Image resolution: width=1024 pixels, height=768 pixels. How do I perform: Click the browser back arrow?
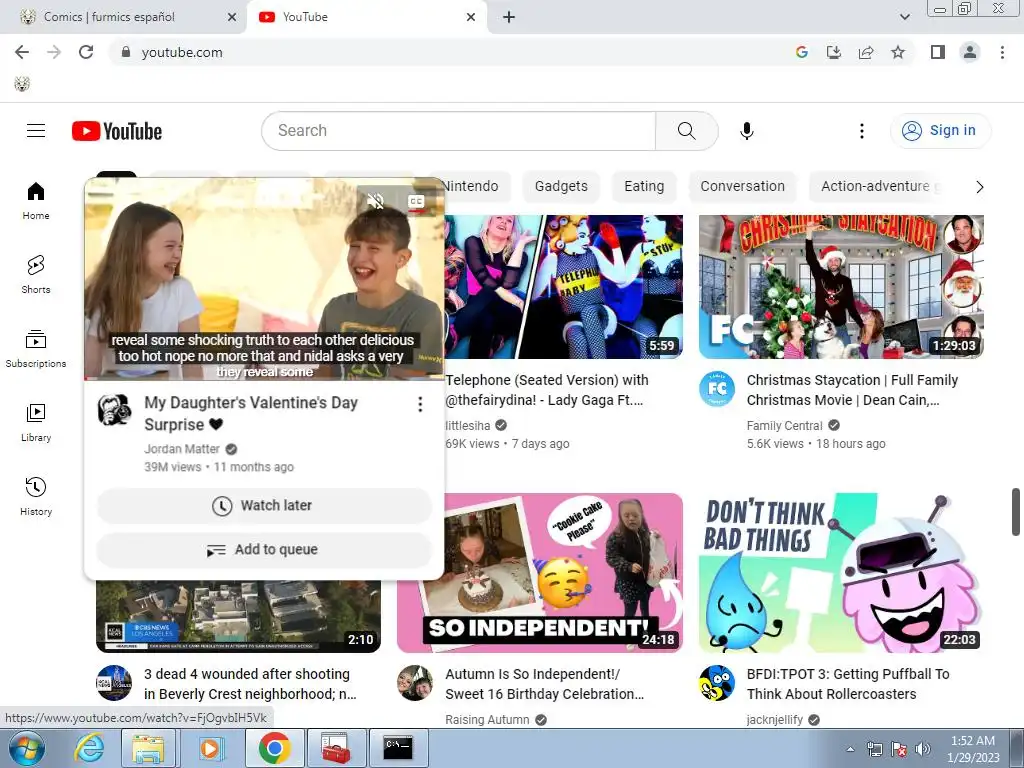(22, 52)
